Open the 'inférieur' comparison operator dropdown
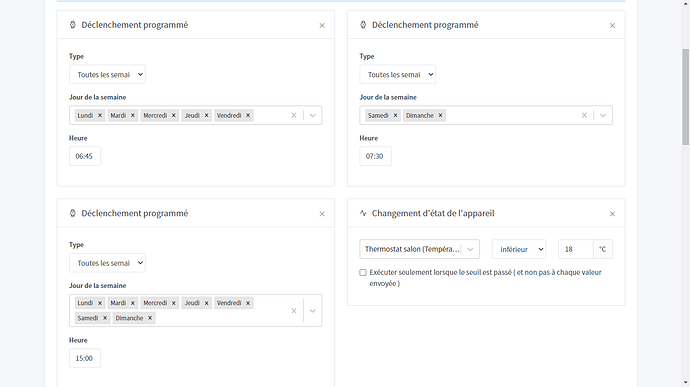 (519, 249)
